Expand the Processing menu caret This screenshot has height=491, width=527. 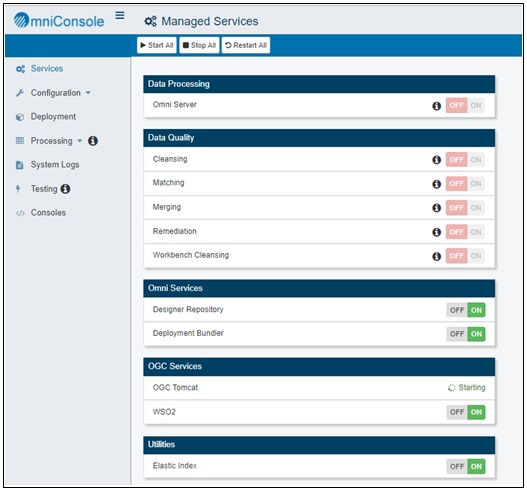[80, 141]
